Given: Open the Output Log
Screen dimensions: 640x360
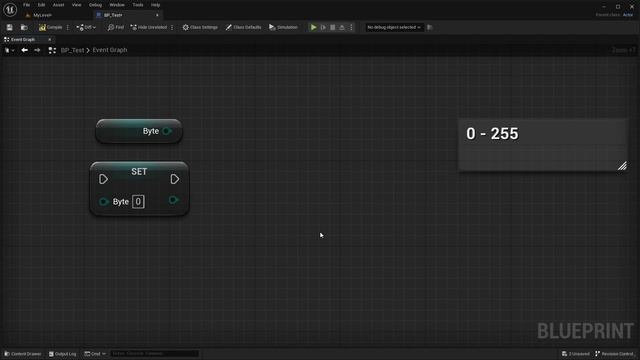Looking at the screenshot, I should click(x=62, y=354).
